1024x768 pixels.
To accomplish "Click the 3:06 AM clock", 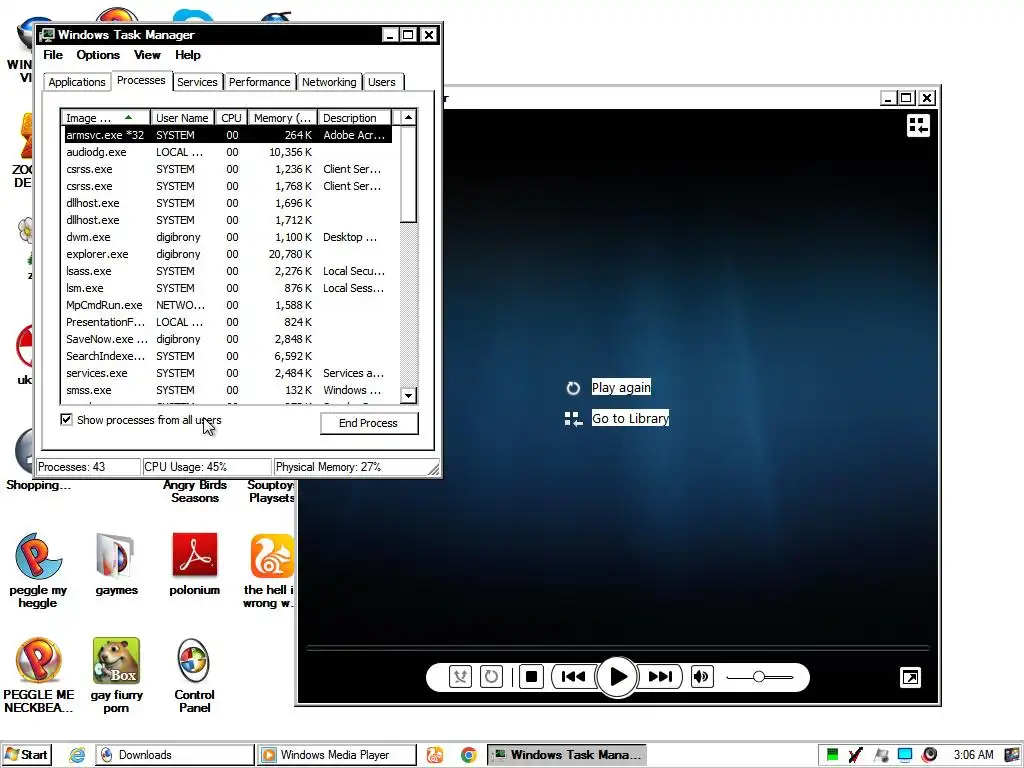I will pos(974,755).
